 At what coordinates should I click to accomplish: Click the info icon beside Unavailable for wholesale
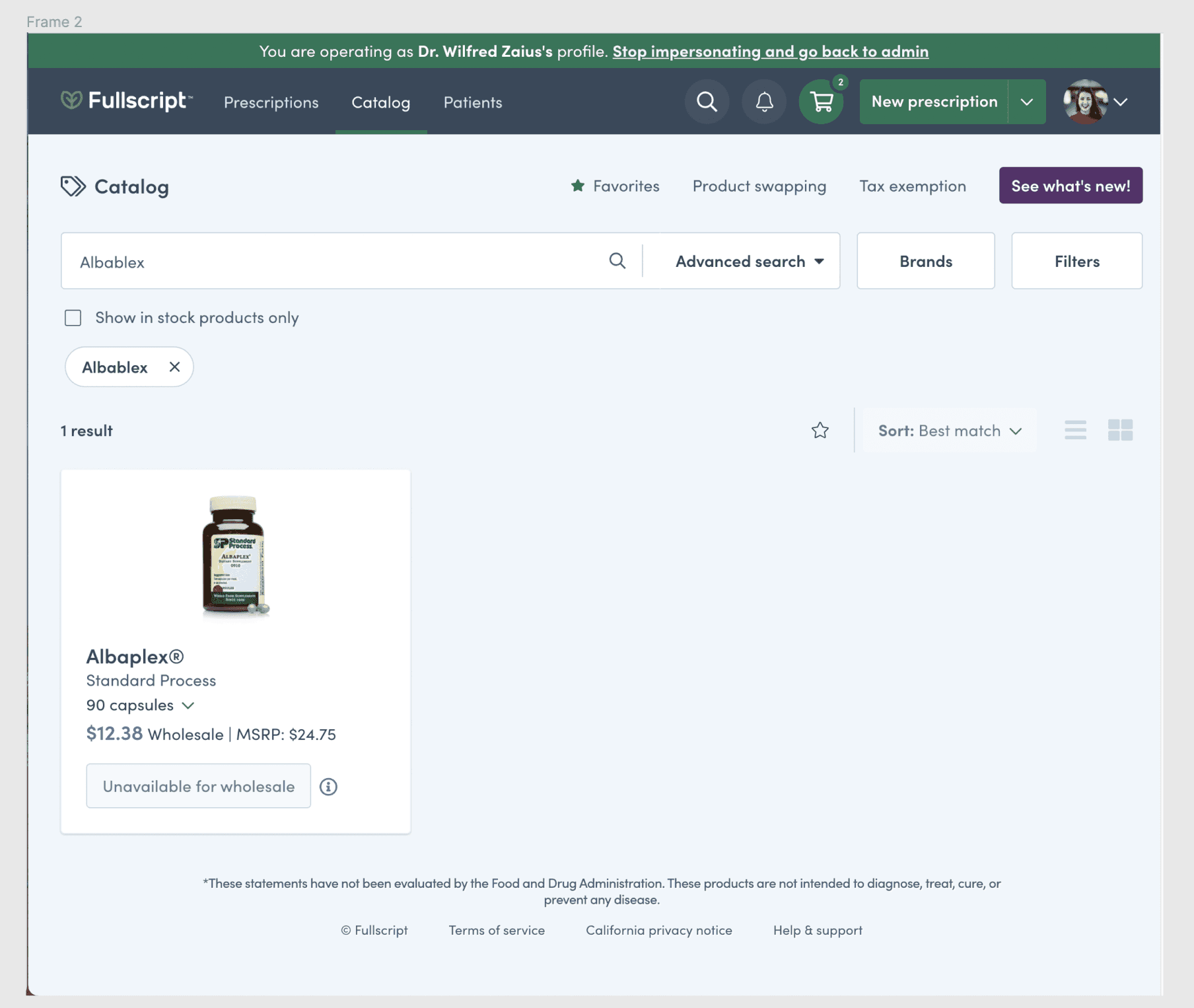(328, 787)
